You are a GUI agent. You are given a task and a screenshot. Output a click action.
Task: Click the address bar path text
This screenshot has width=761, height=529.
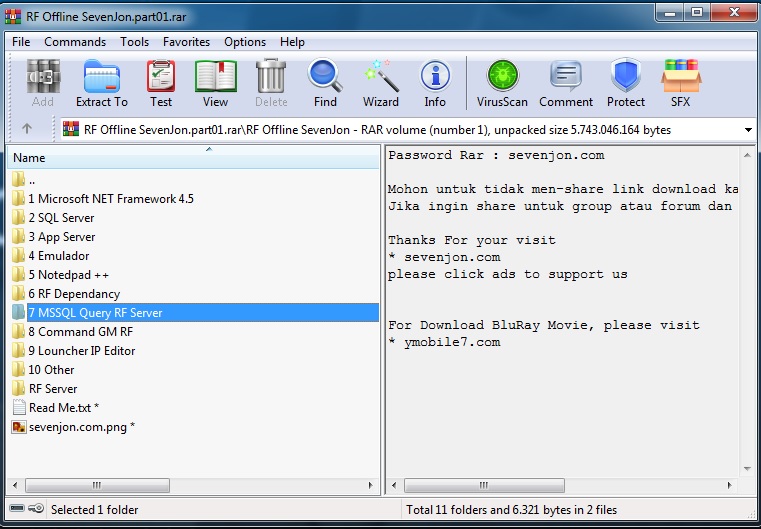(377, 130)
